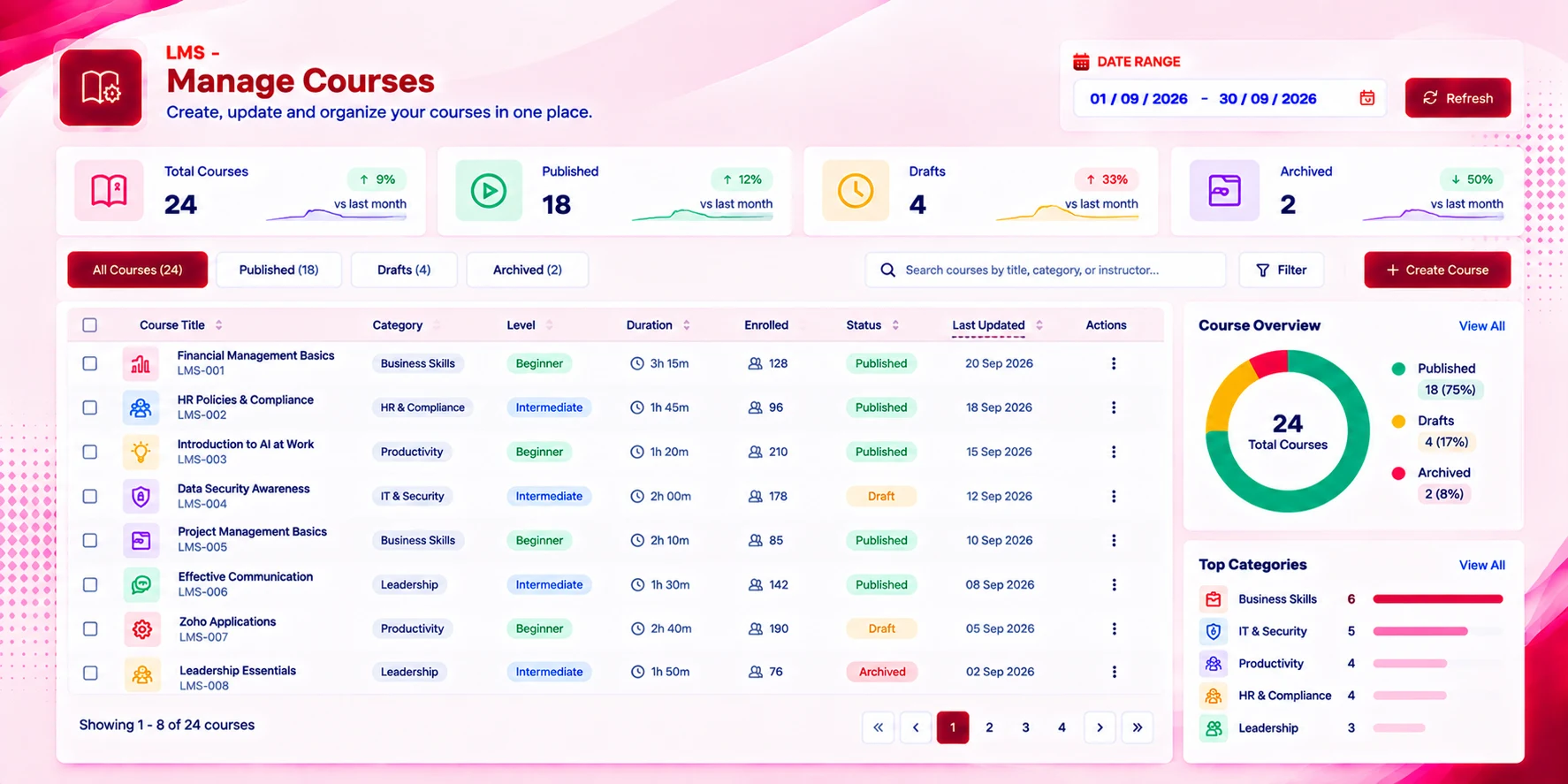Sort by Level column arrows

pyautogui.click(x=549, y=325)
